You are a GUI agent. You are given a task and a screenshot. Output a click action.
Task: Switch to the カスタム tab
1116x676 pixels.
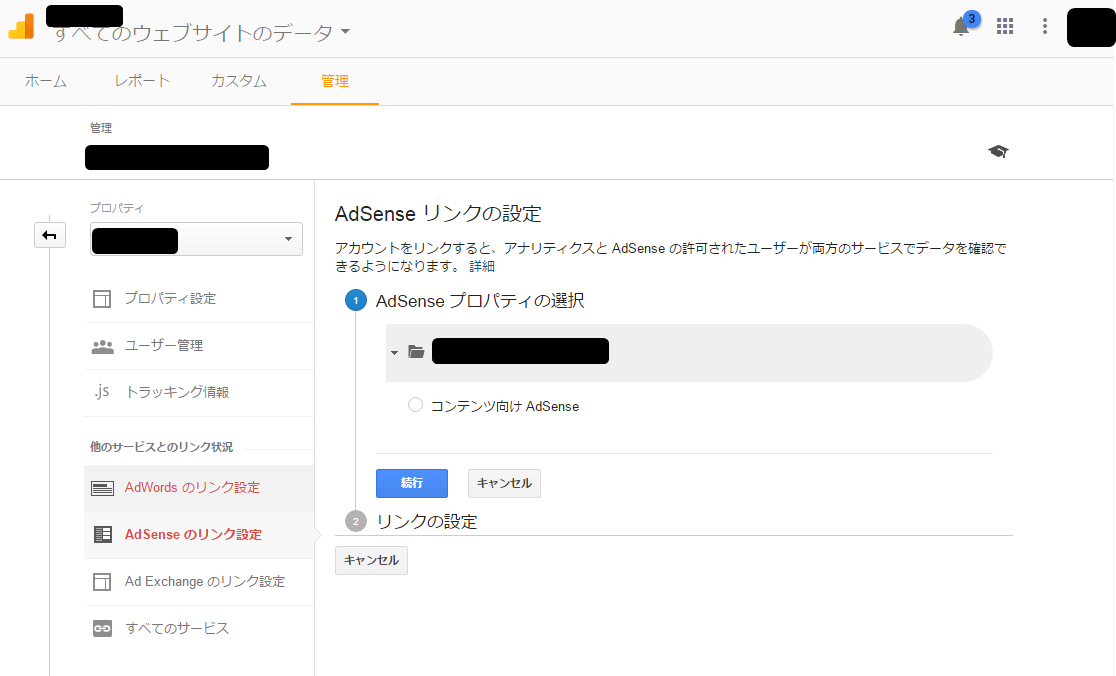tap(238, 81)
